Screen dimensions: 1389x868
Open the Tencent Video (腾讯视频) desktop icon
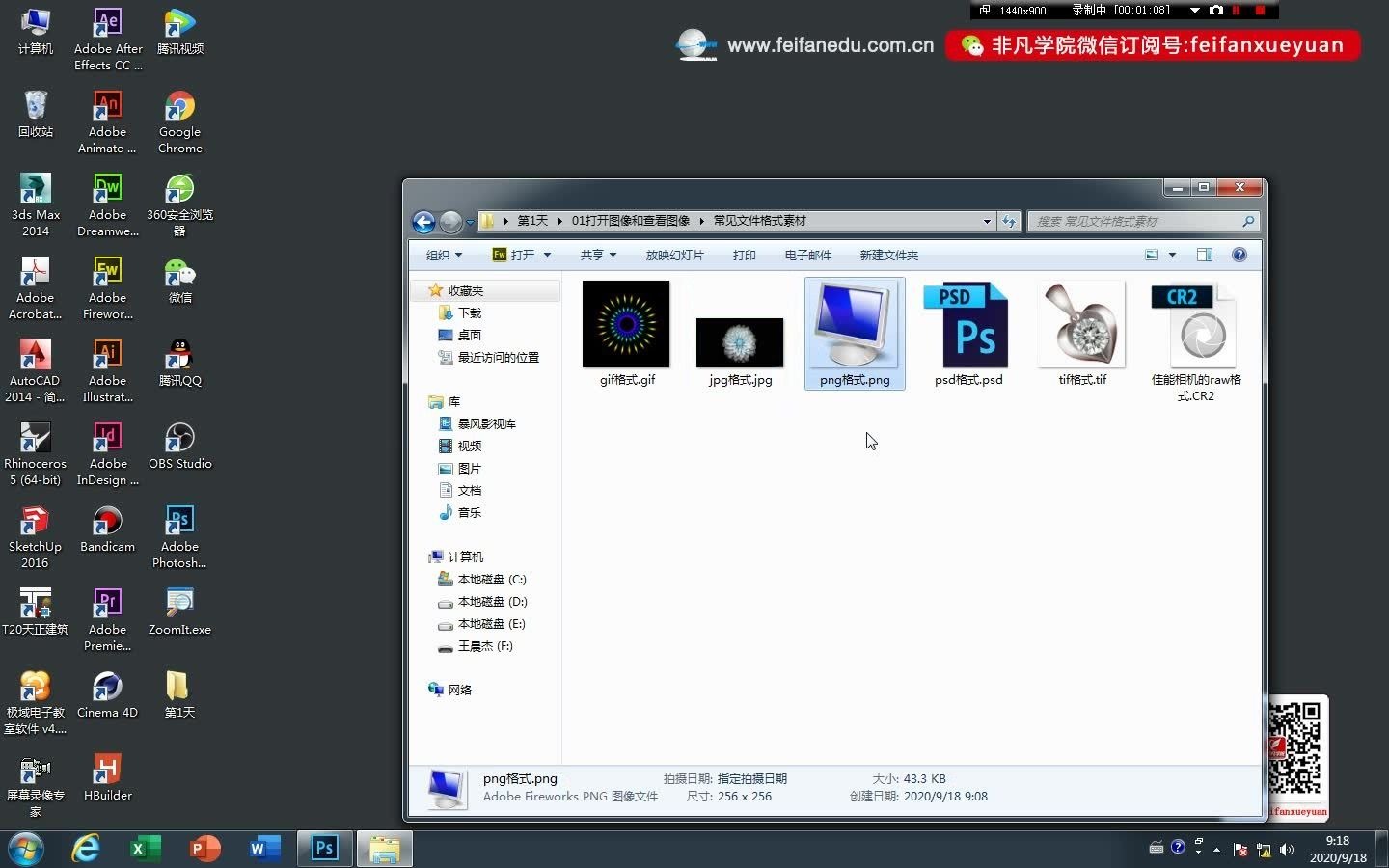[179, 31]
